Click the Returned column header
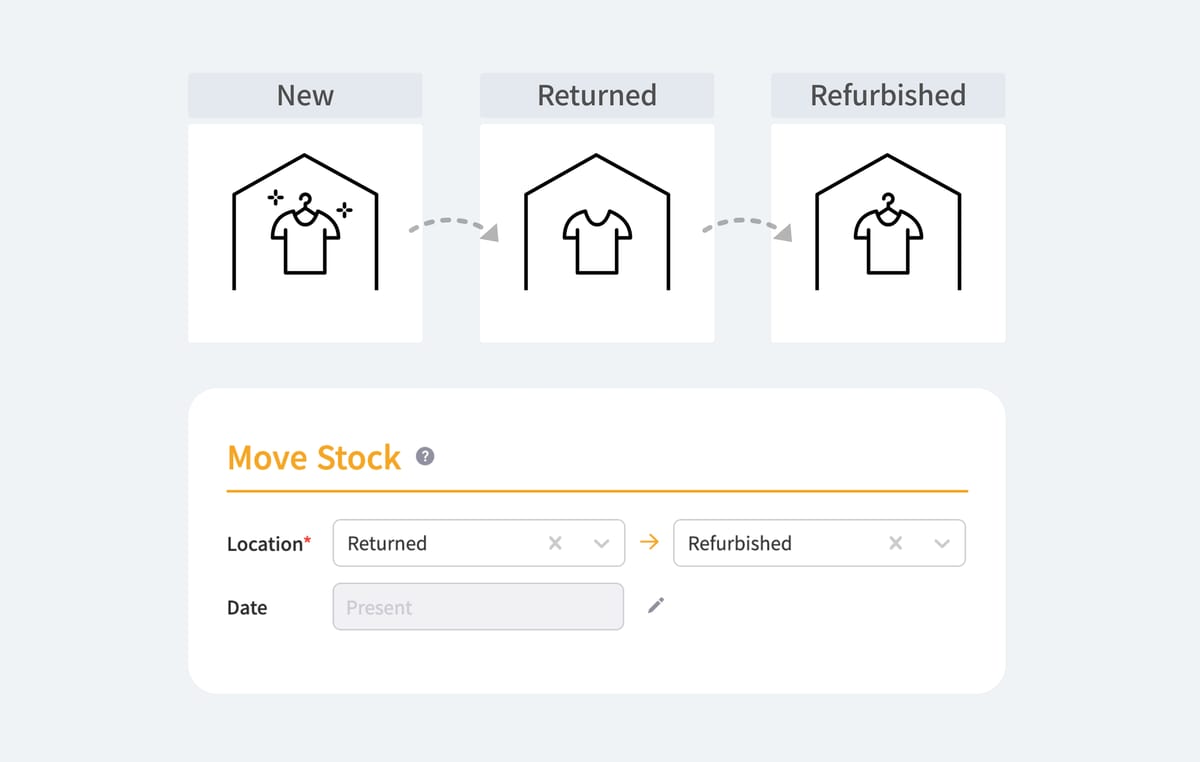The width and height of the screenshot is (1200, 762). click(597, 95)
